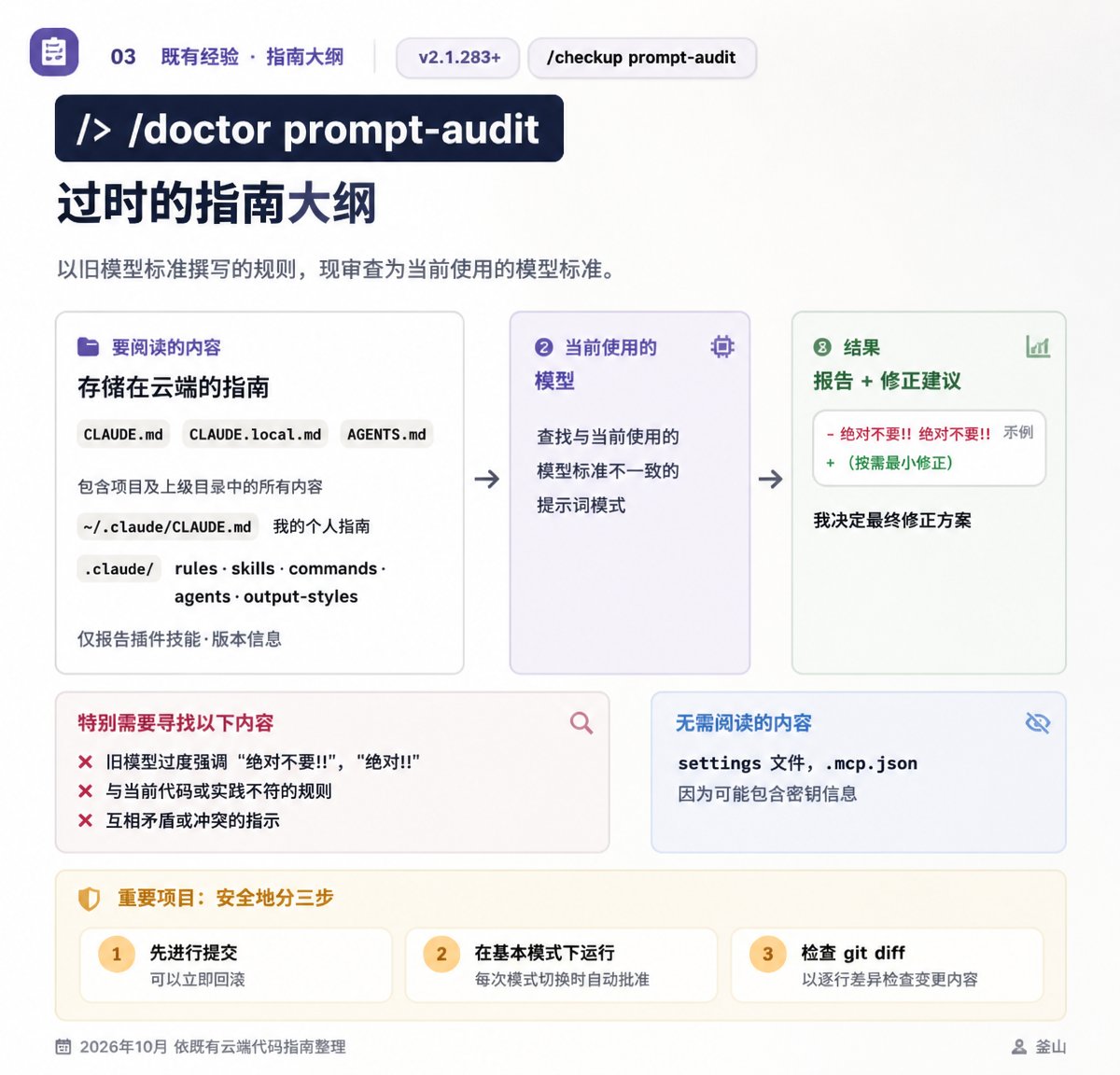Image resolution: width=1120 pixels, height=1075 pixels.
Task: Click the step 1 number circle
Action: click(x=117, y=954)
